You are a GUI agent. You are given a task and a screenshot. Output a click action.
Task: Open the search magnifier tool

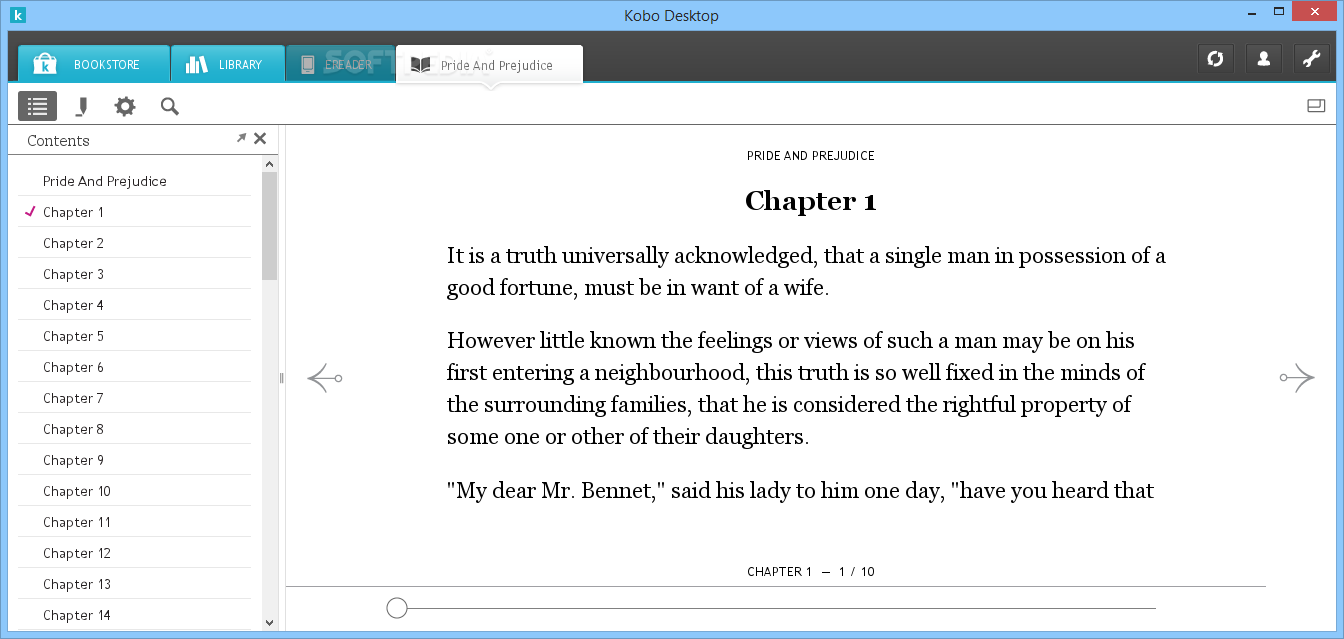(170, 106)
